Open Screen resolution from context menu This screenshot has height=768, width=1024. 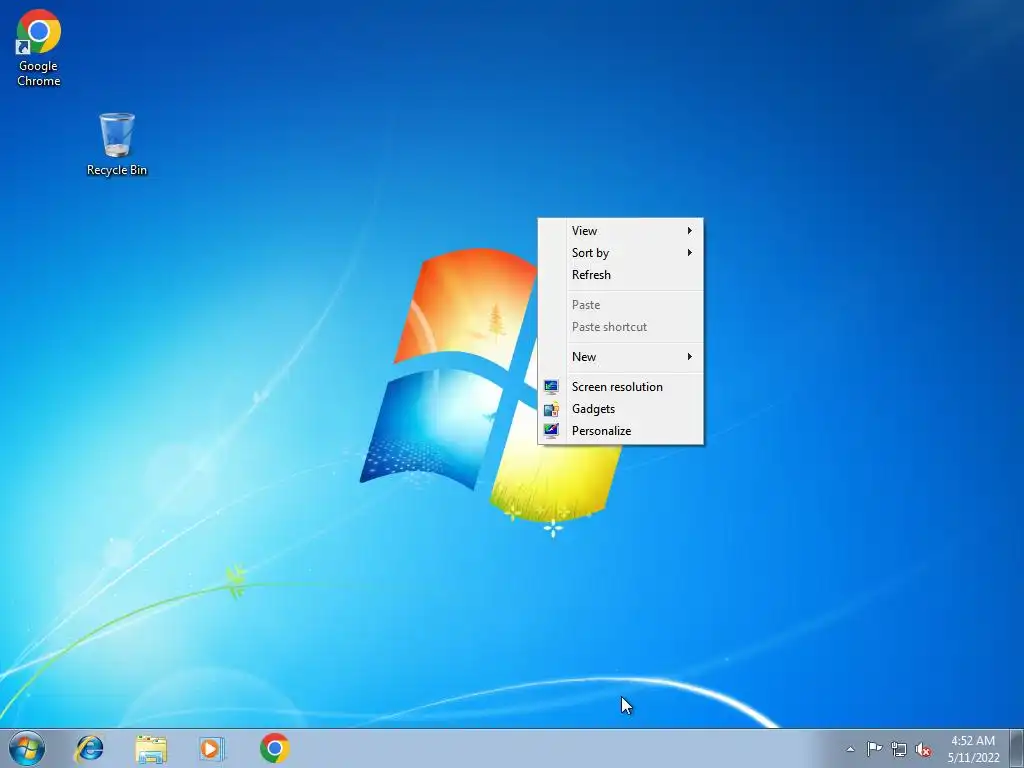(x=620, y=387)
